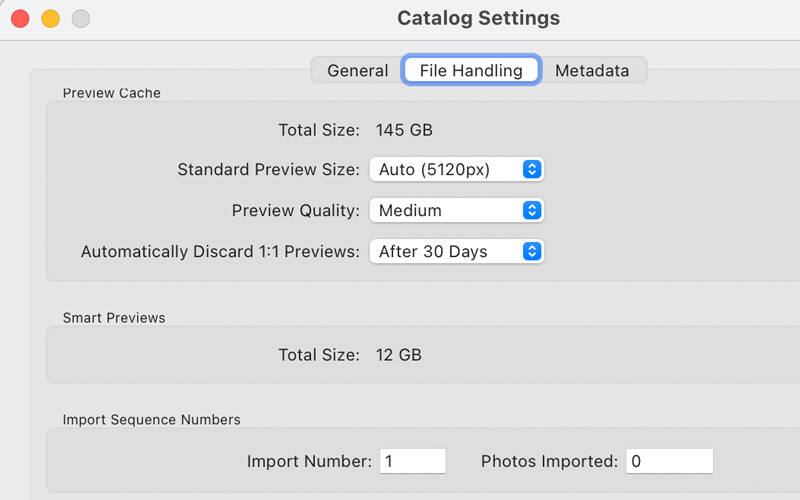This screenshot has height=500, width=800.
Task: Open the Standard Preview Size dropdown
Action: point(456,169)
